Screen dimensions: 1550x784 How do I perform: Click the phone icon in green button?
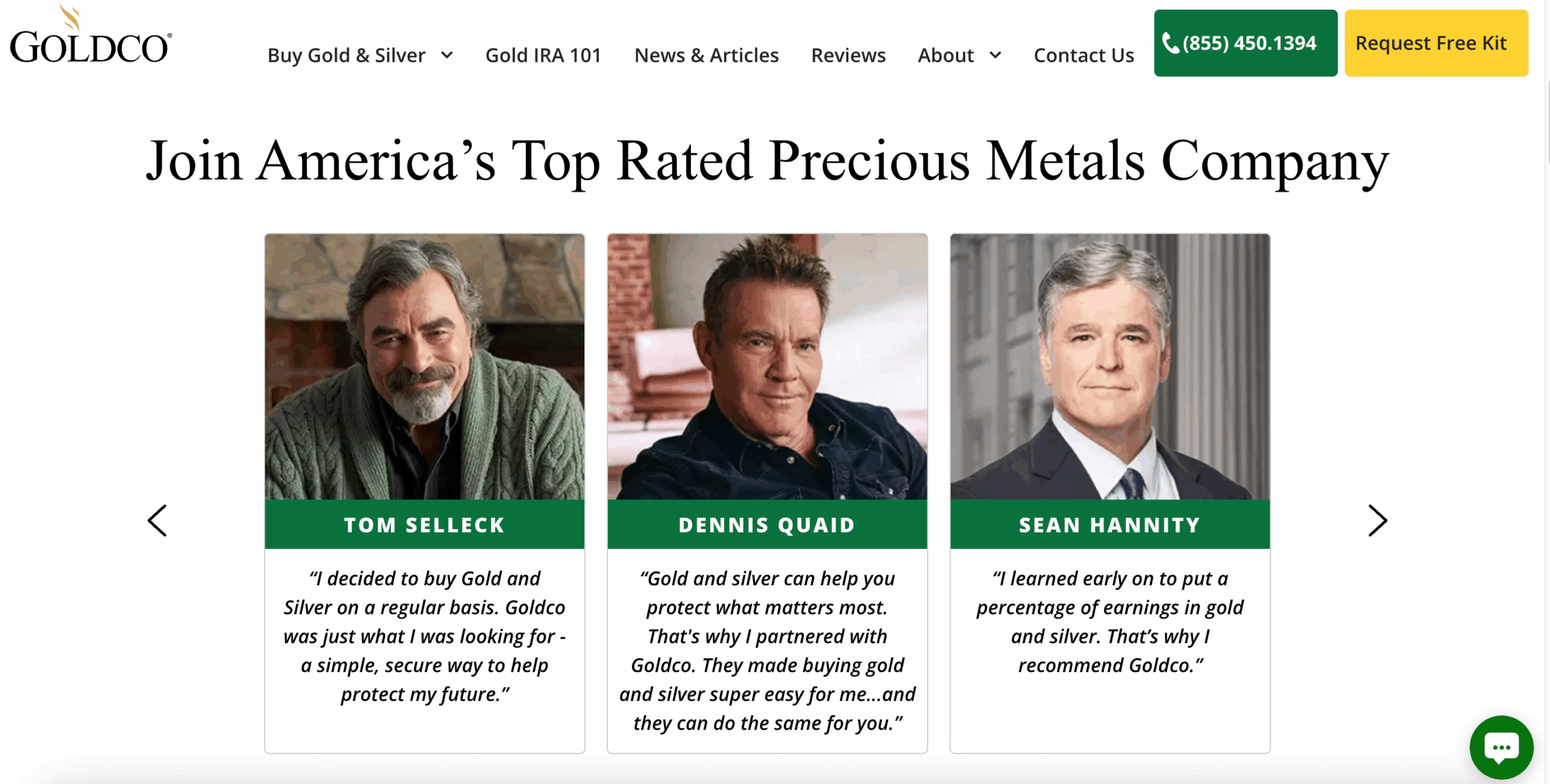(x=1170, y=44)
